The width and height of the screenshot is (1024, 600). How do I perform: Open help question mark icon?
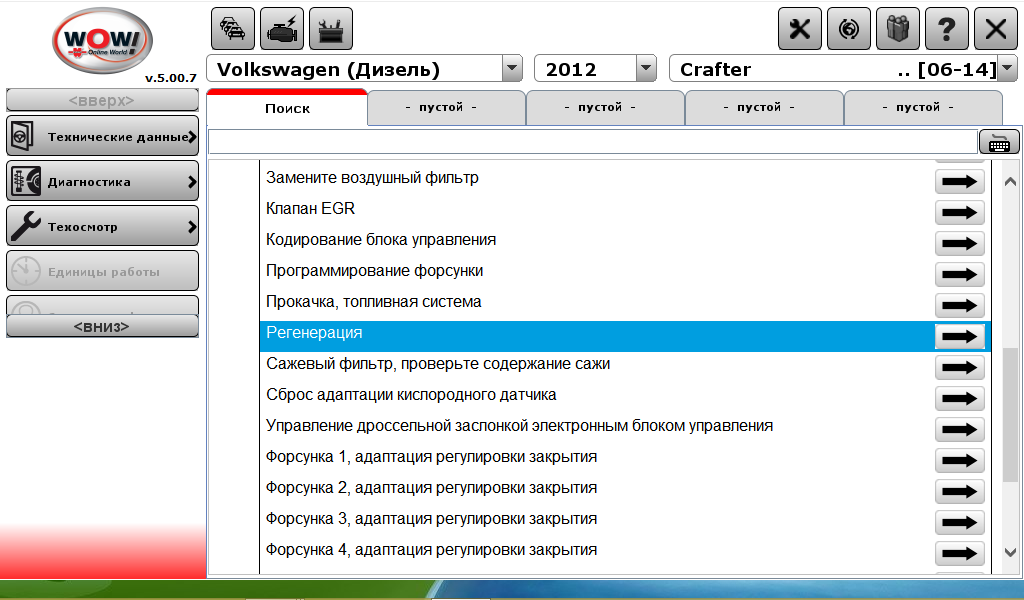[x=947, y=29]
